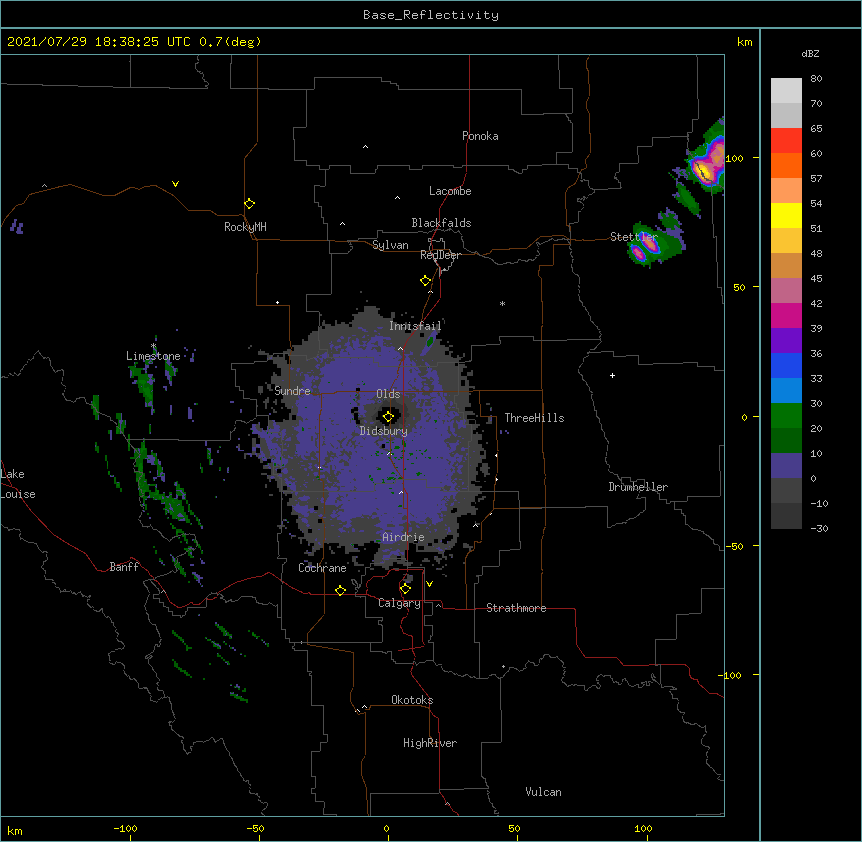
Task: Click the white caret marker west of Ponoka
Action: click(x=365, y=147)
